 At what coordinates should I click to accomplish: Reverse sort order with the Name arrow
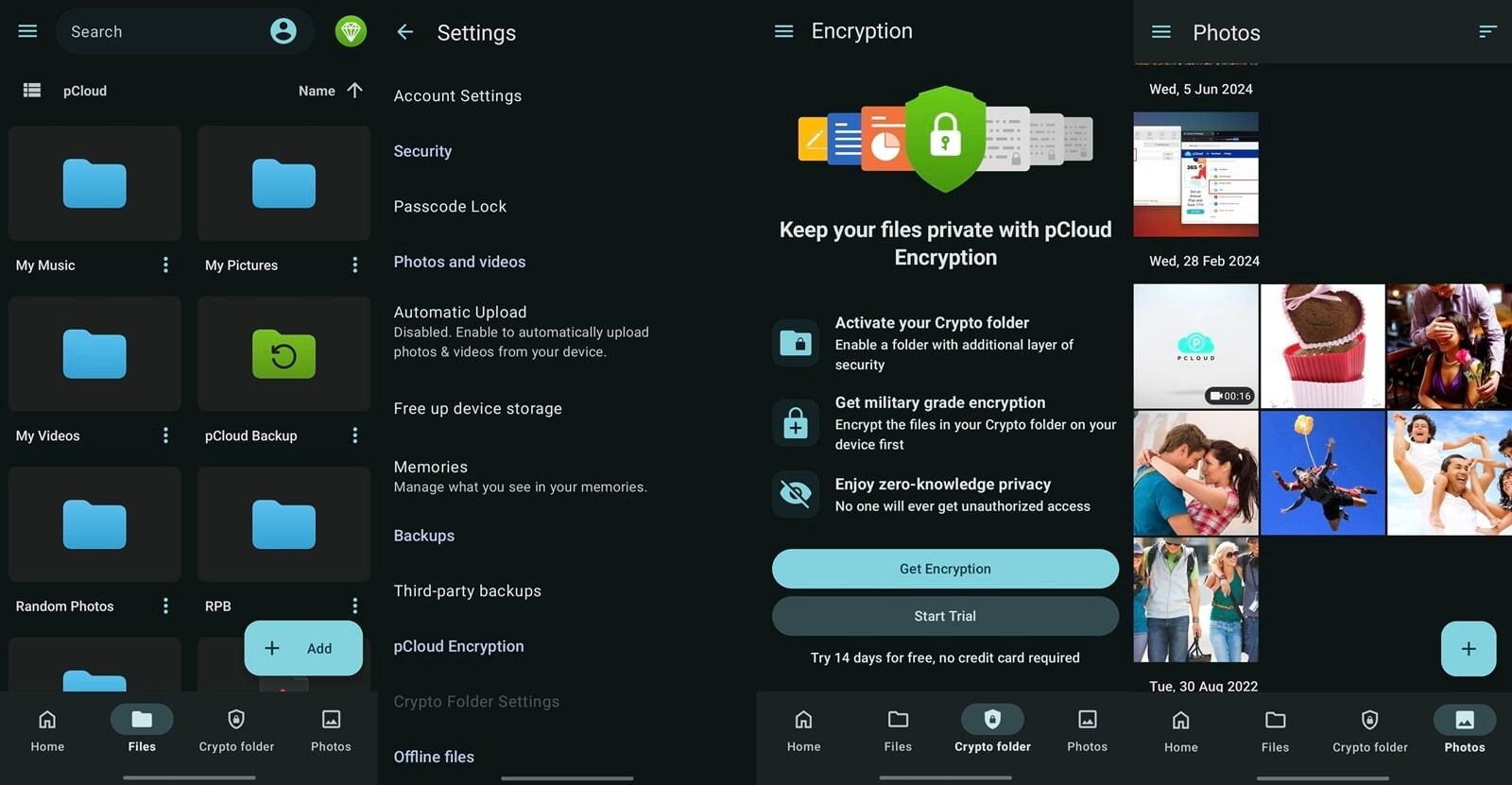(355, 90)
